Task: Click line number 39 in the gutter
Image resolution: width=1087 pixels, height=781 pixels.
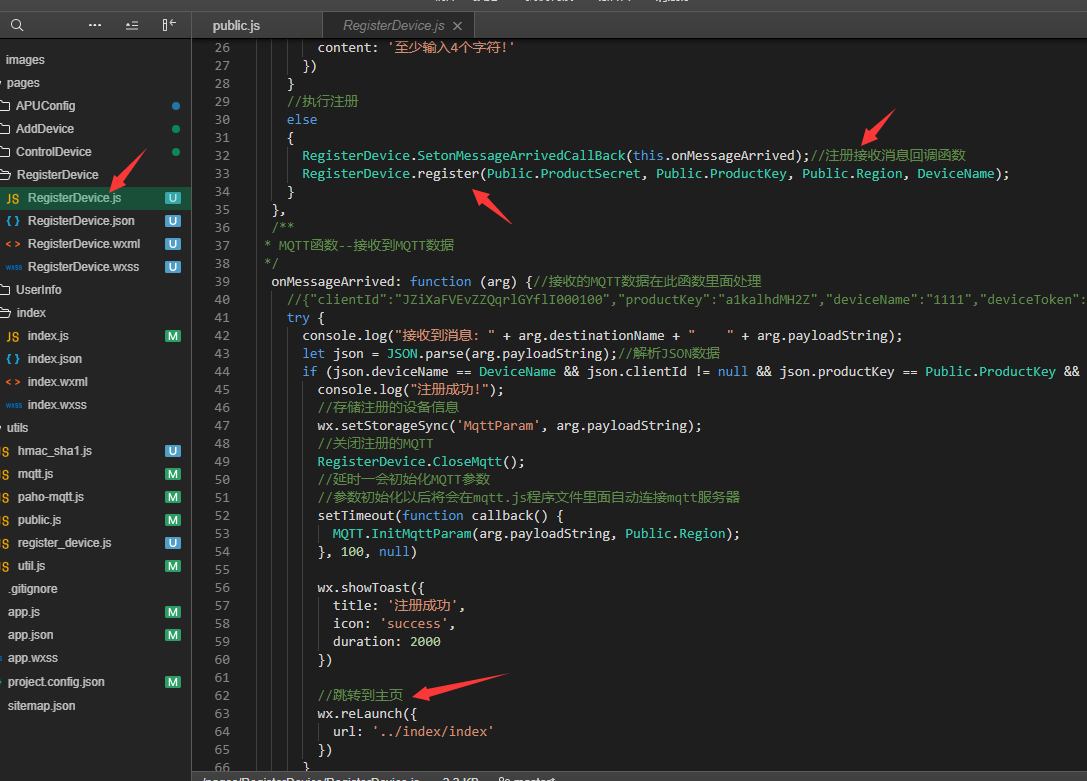Action: click(222, 281)
